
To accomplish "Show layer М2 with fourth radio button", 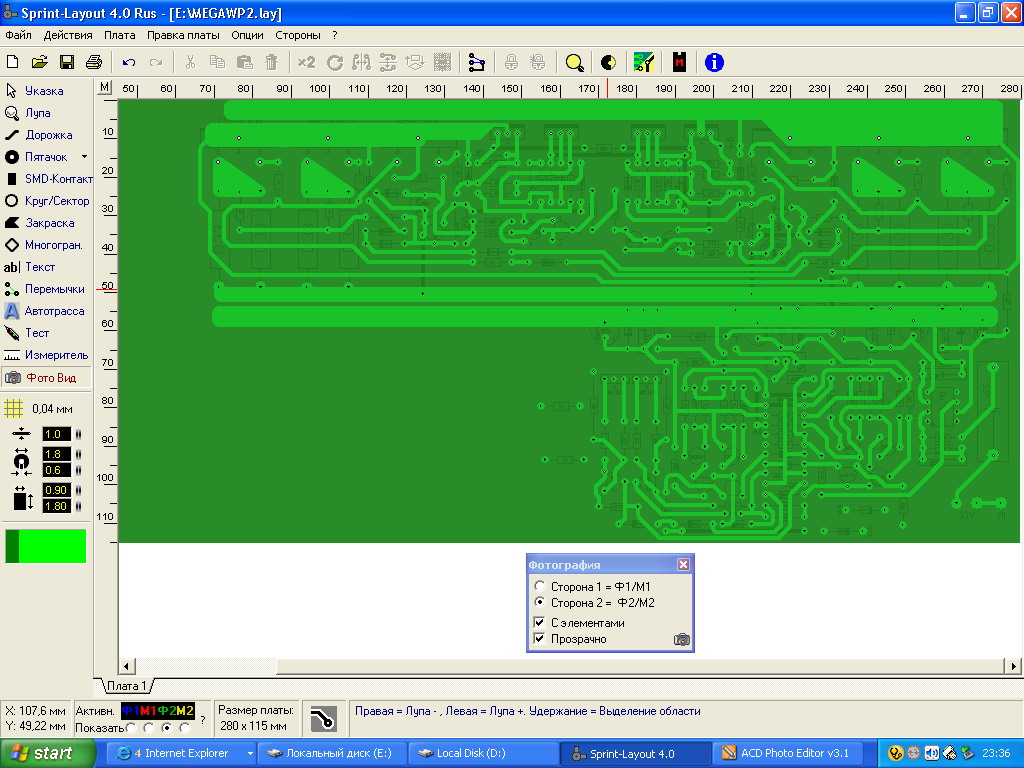I will (185, 727).
